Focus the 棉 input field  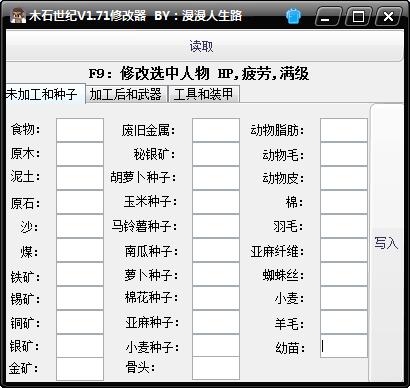tap(344, 202)
